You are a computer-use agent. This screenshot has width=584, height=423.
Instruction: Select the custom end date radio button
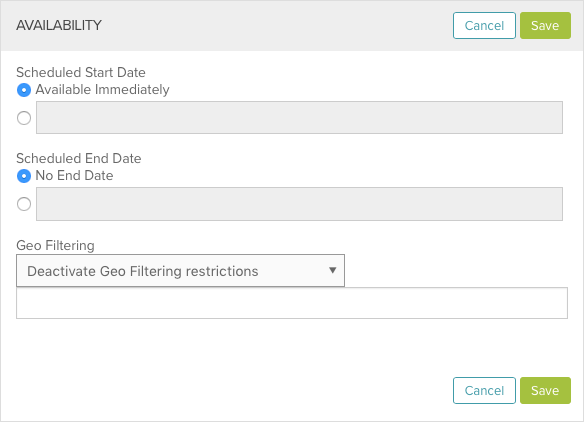[x=24, y=204]
